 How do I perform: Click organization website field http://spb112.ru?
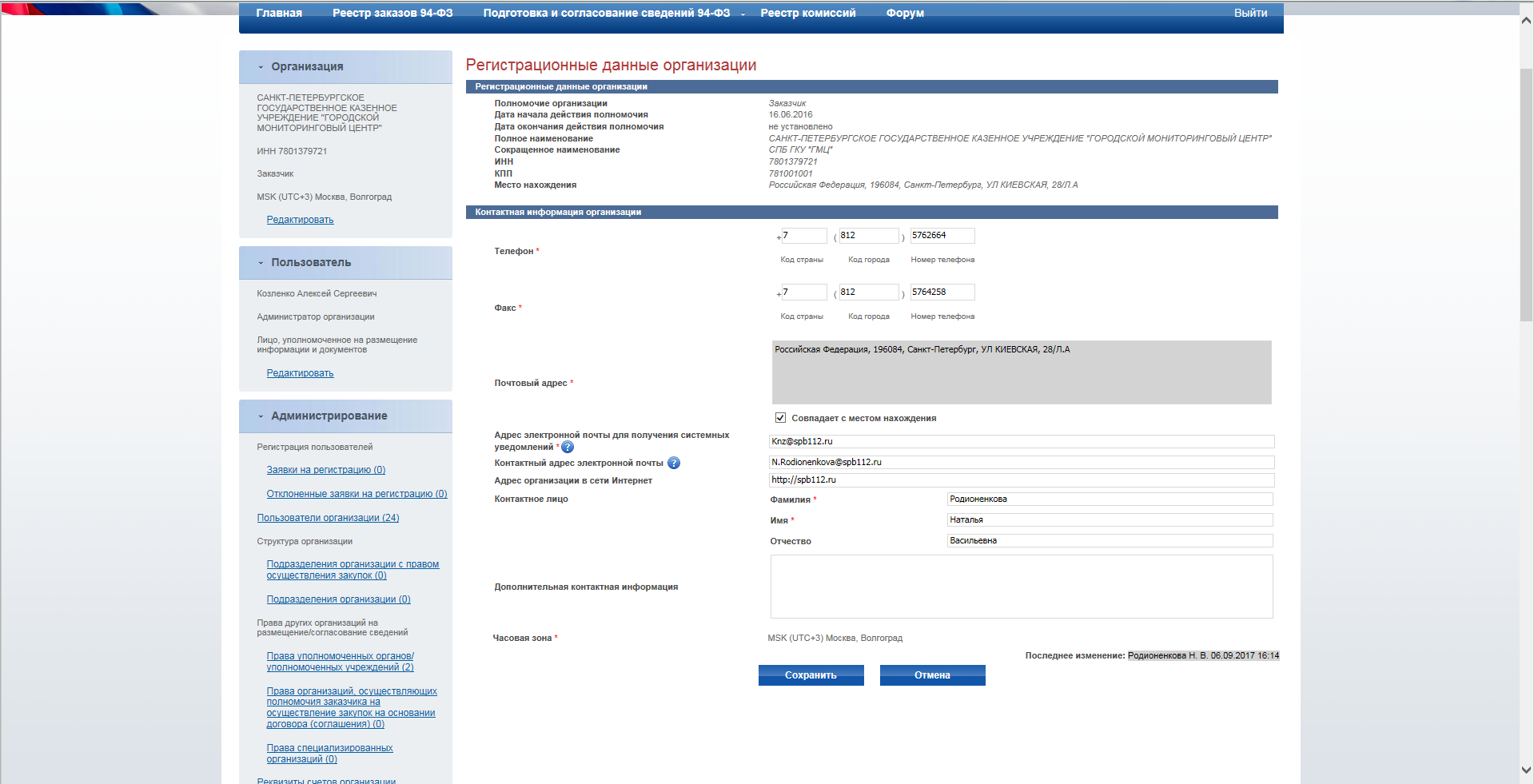(x=1022, y=480)
